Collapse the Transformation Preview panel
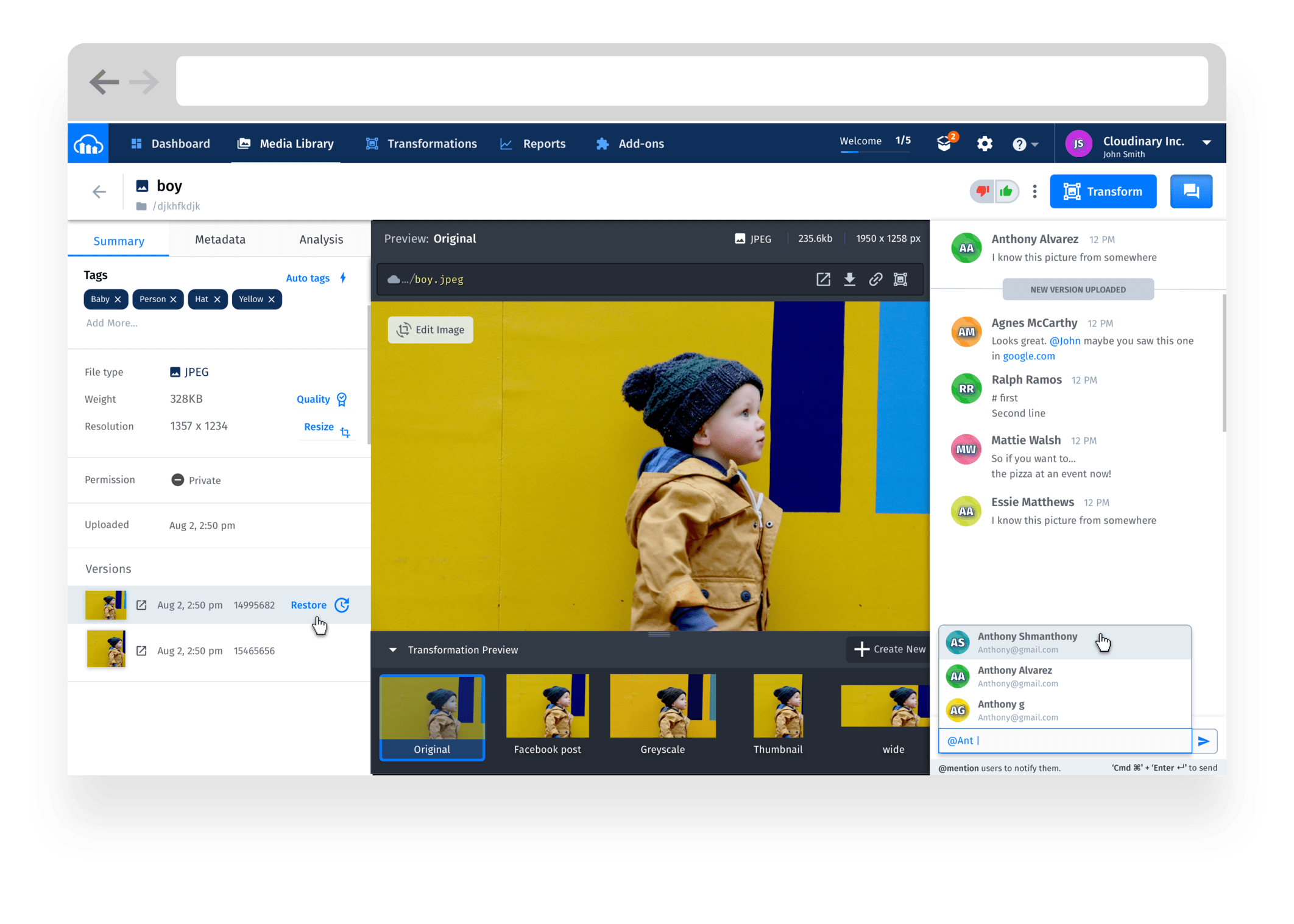Screen dimensions: 1294x924 coord(393,649)
